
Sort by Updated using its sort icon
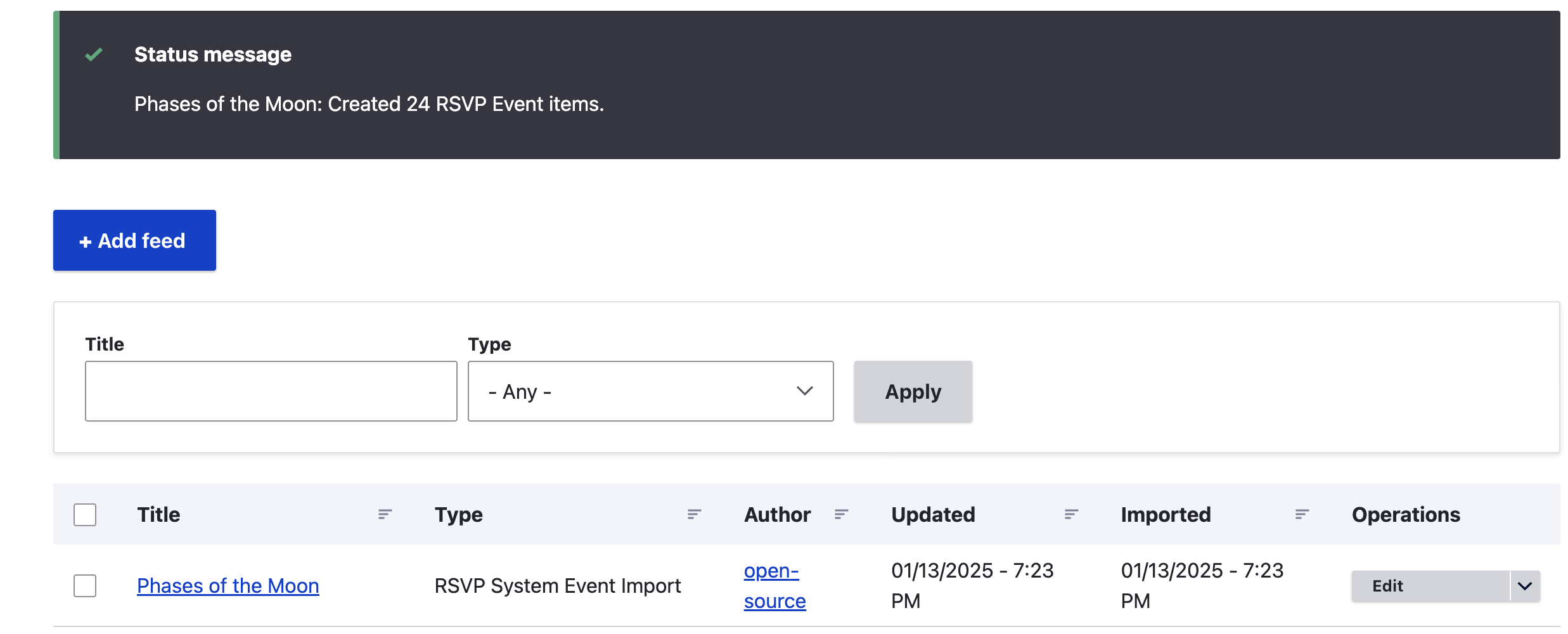[x=1071, y=514]
